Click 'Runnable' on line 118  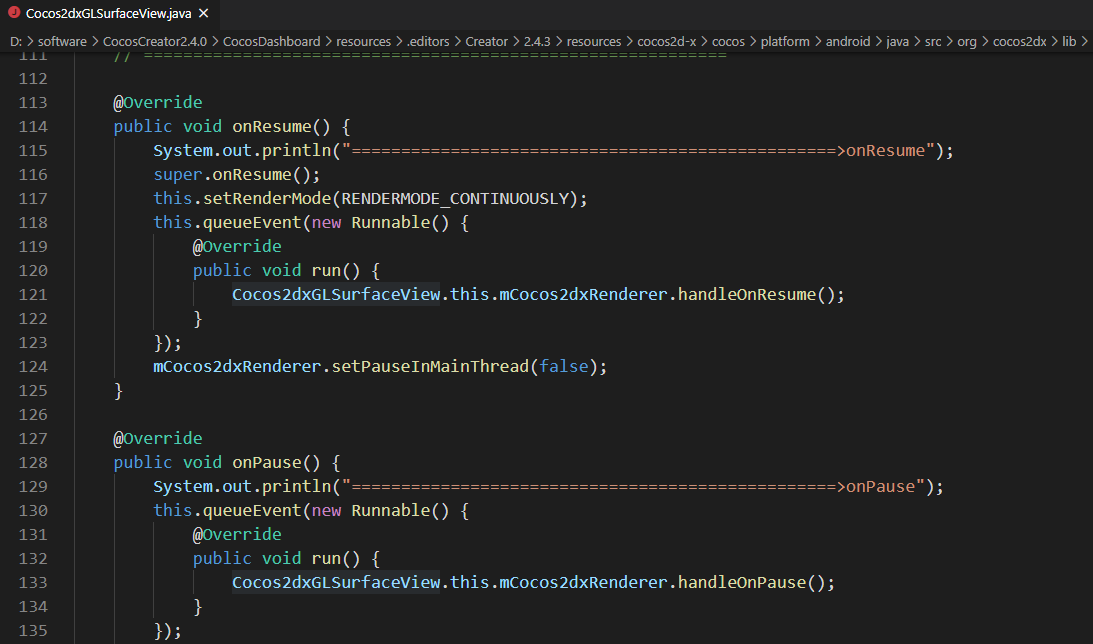(x=390, y=223)
